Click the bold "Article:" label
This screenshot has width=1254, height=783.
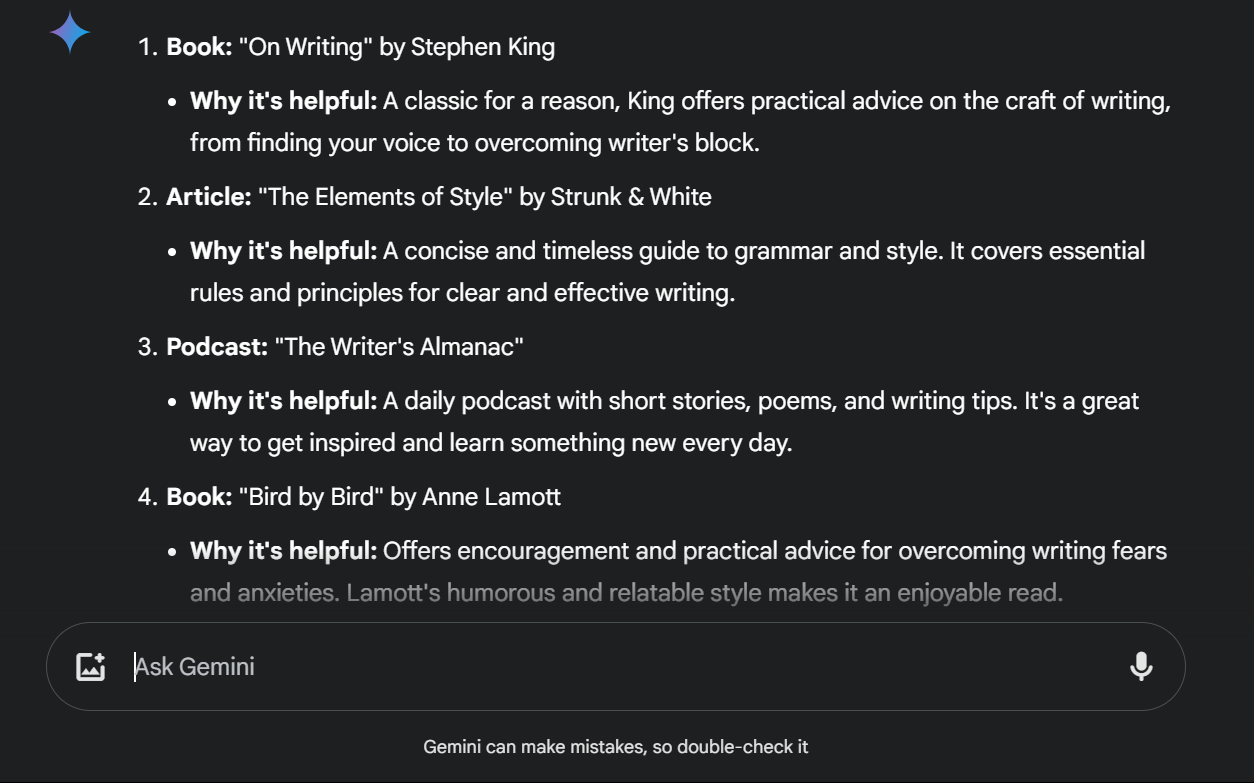point(208,197)
